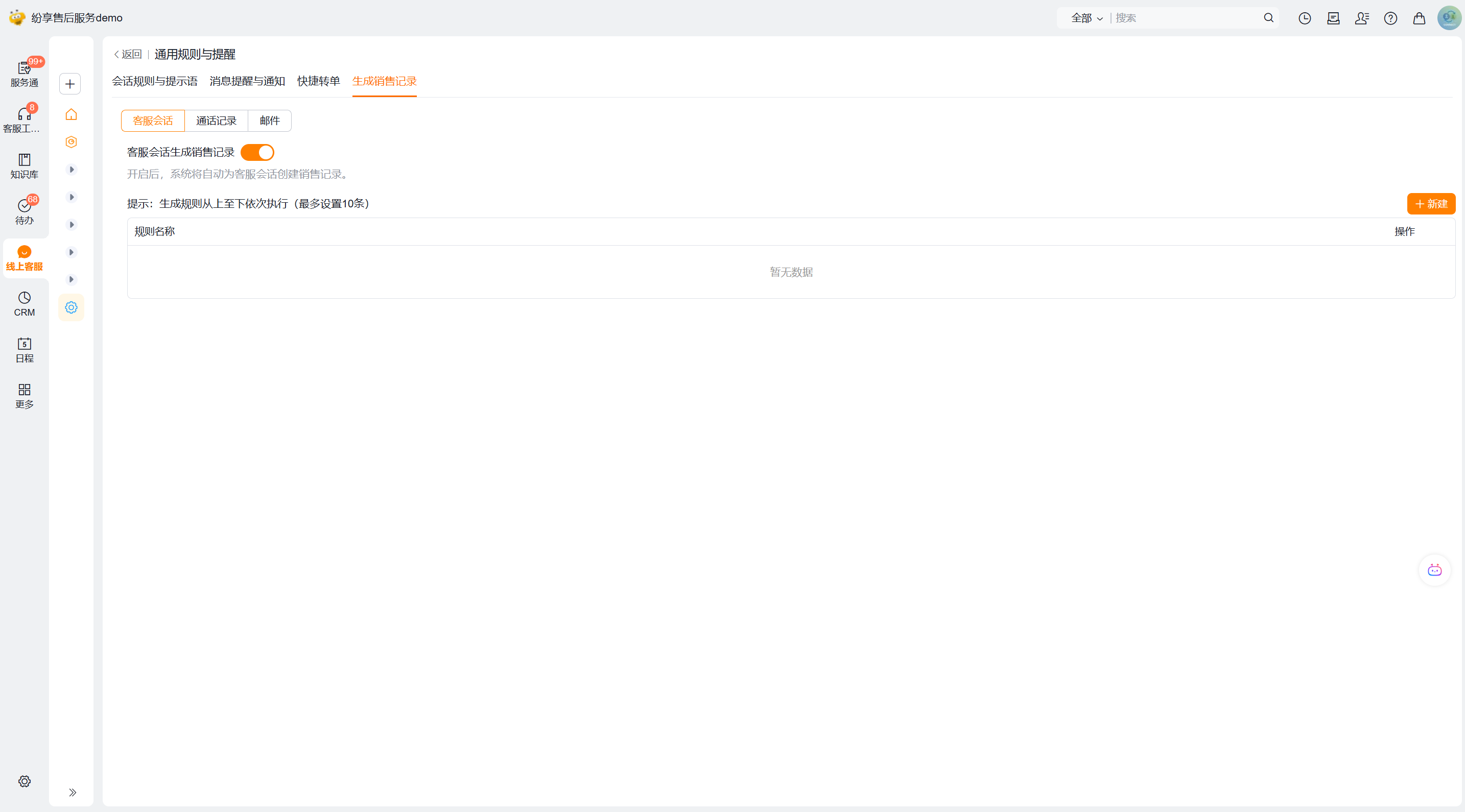Click the help question mark icon
Screen dimensions: 1465x812
coord(1390,18)
